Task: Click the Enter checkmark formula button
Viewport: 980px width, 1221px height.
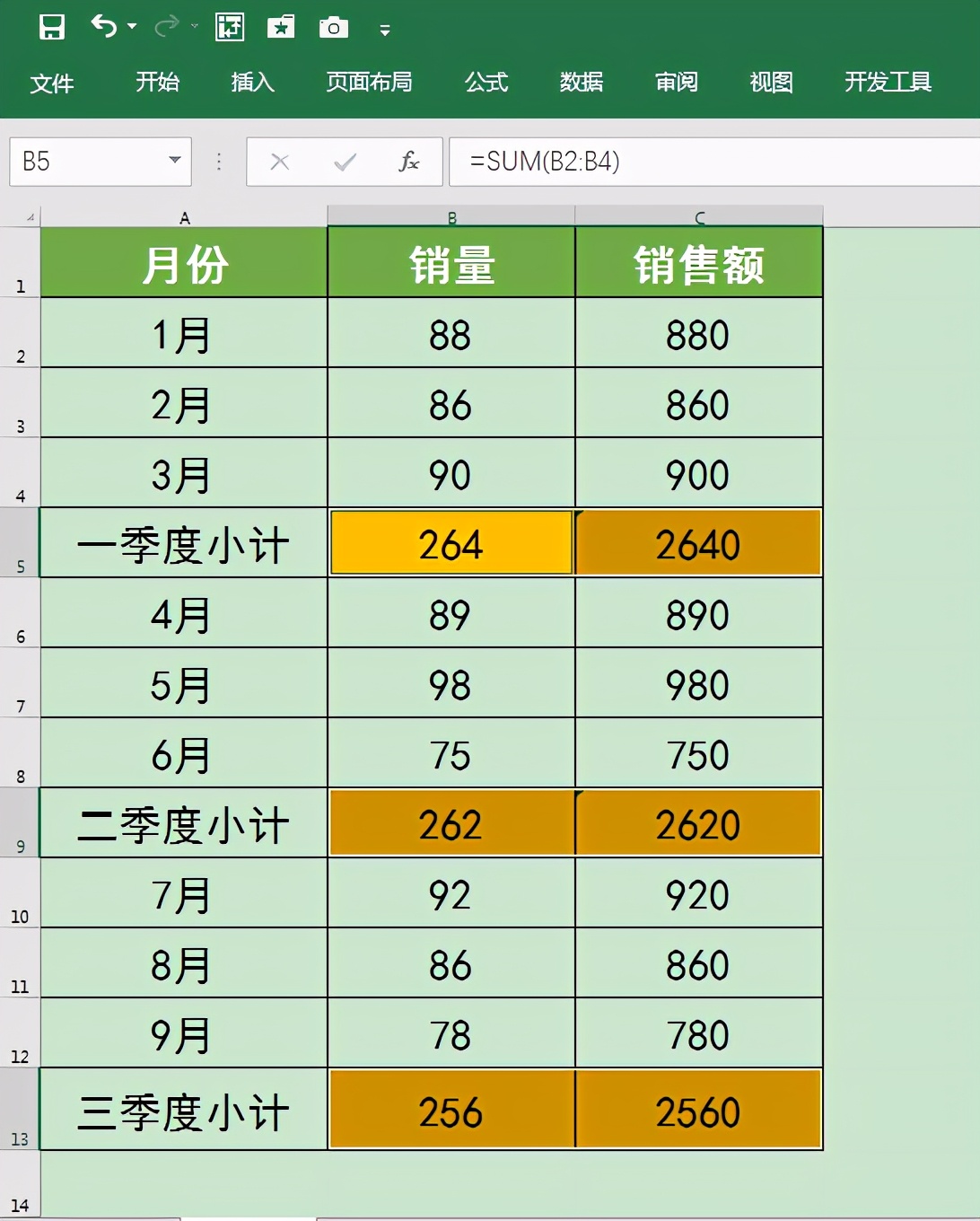Action: (345, 162)
